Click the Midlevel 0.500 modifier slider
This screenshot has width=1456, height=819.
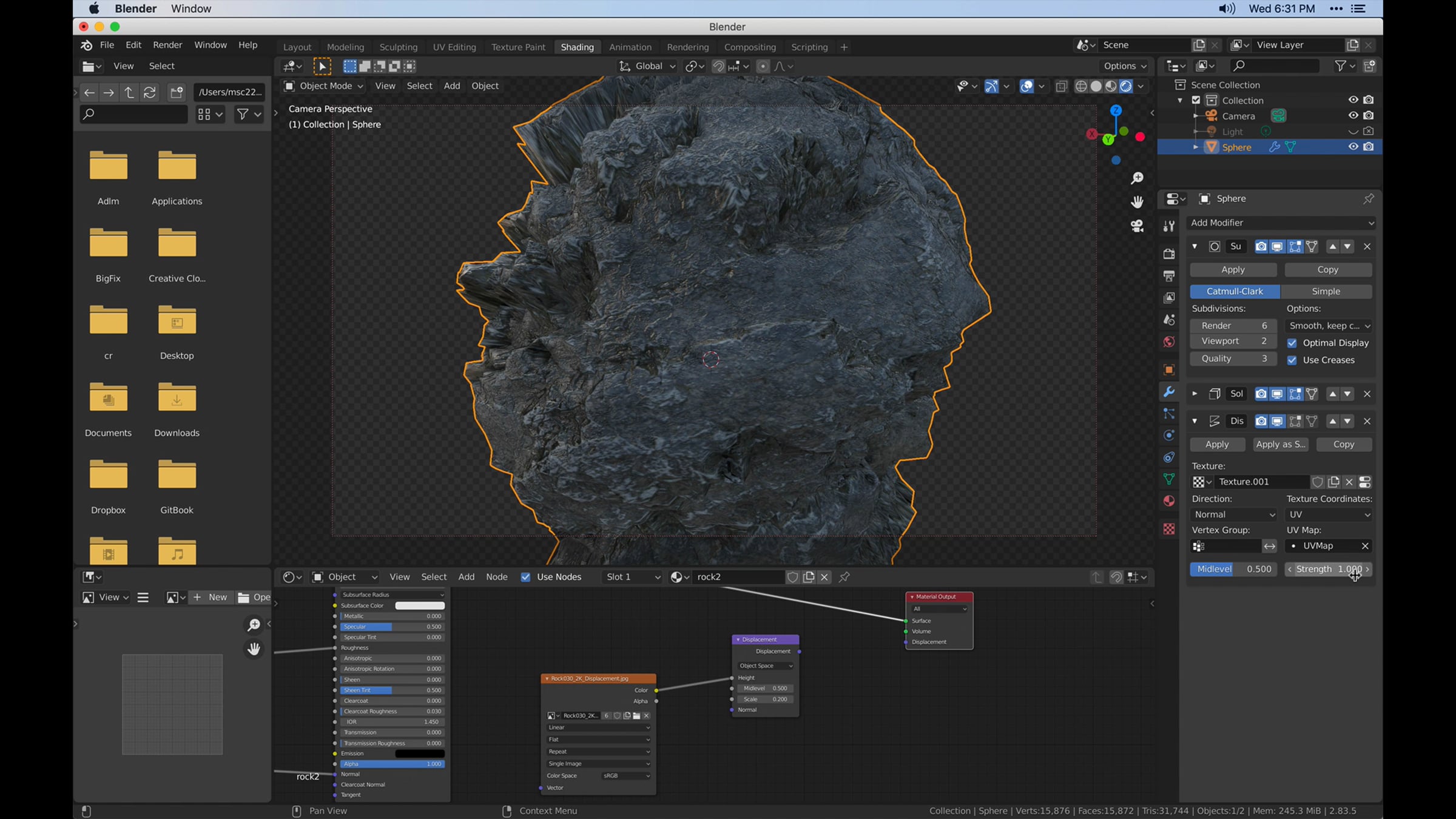point(1233,569)
